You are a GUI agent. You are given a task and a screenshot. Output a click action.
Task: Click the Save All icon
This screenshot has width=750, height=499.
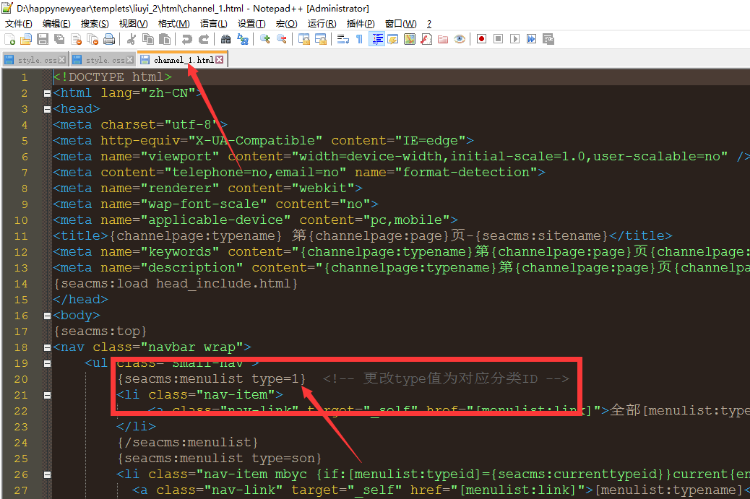pos(59,39)
